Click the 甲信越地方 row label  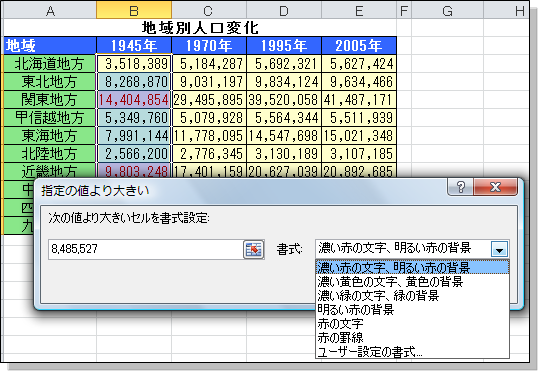click(50, 118)
